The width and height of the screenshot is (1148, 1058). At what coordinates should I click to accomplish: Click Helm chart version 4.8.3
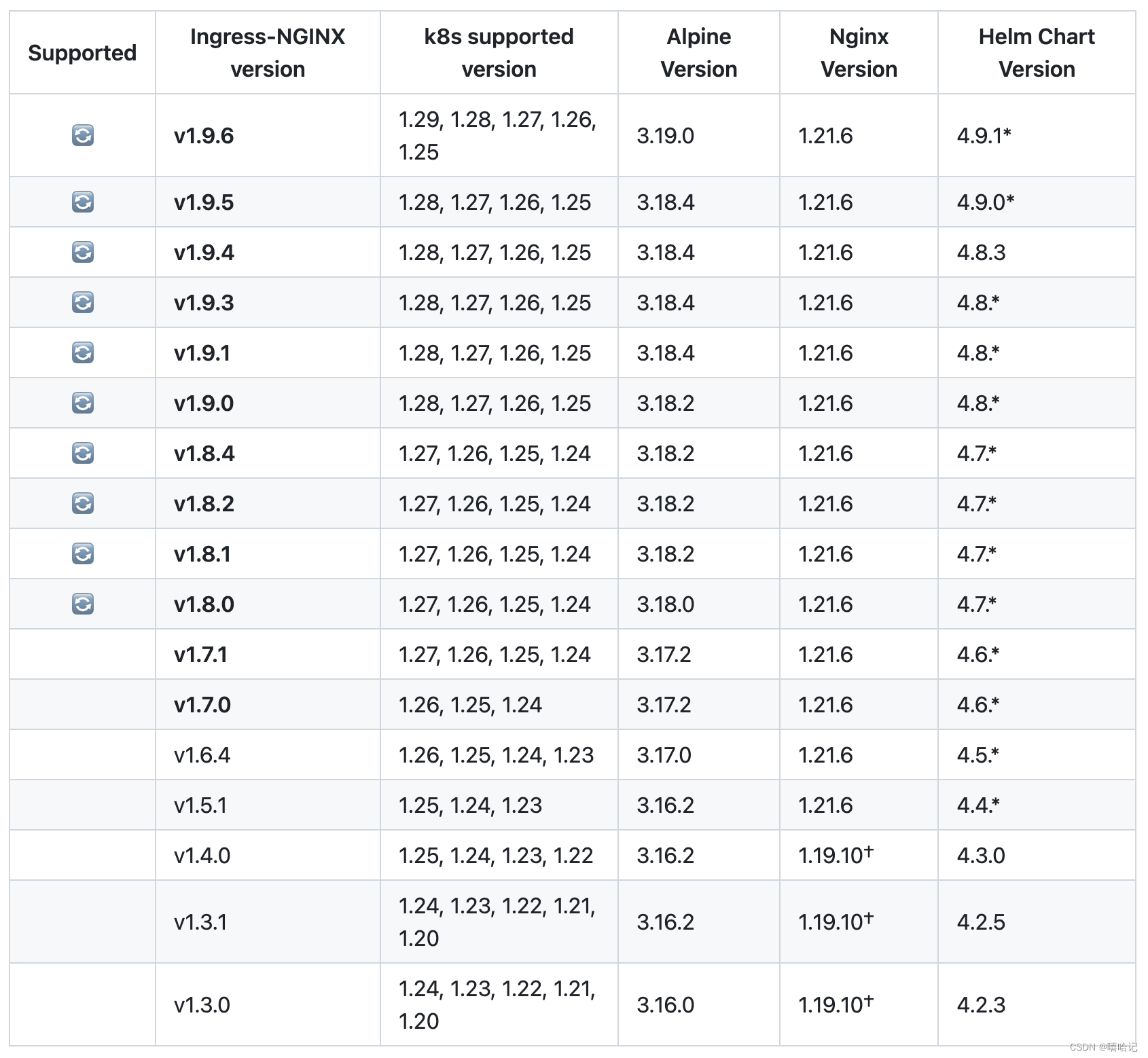pos(981,253)
